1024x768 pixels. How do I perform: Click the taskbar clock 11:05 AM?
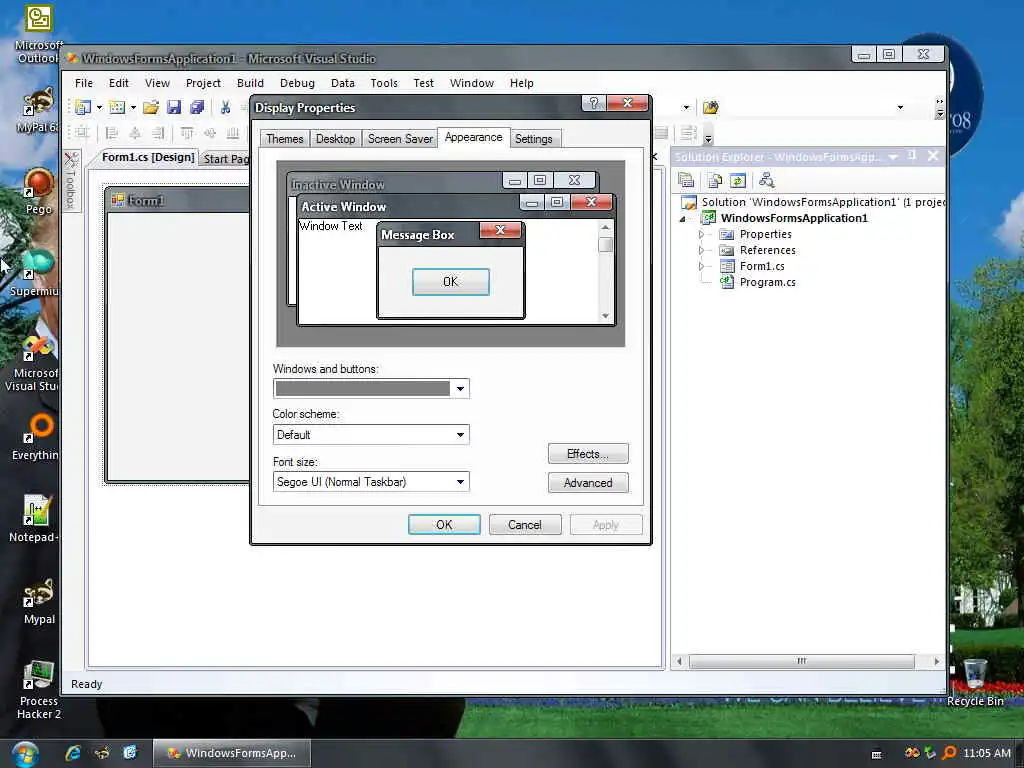pyautogui.click(x=987, y=753)
